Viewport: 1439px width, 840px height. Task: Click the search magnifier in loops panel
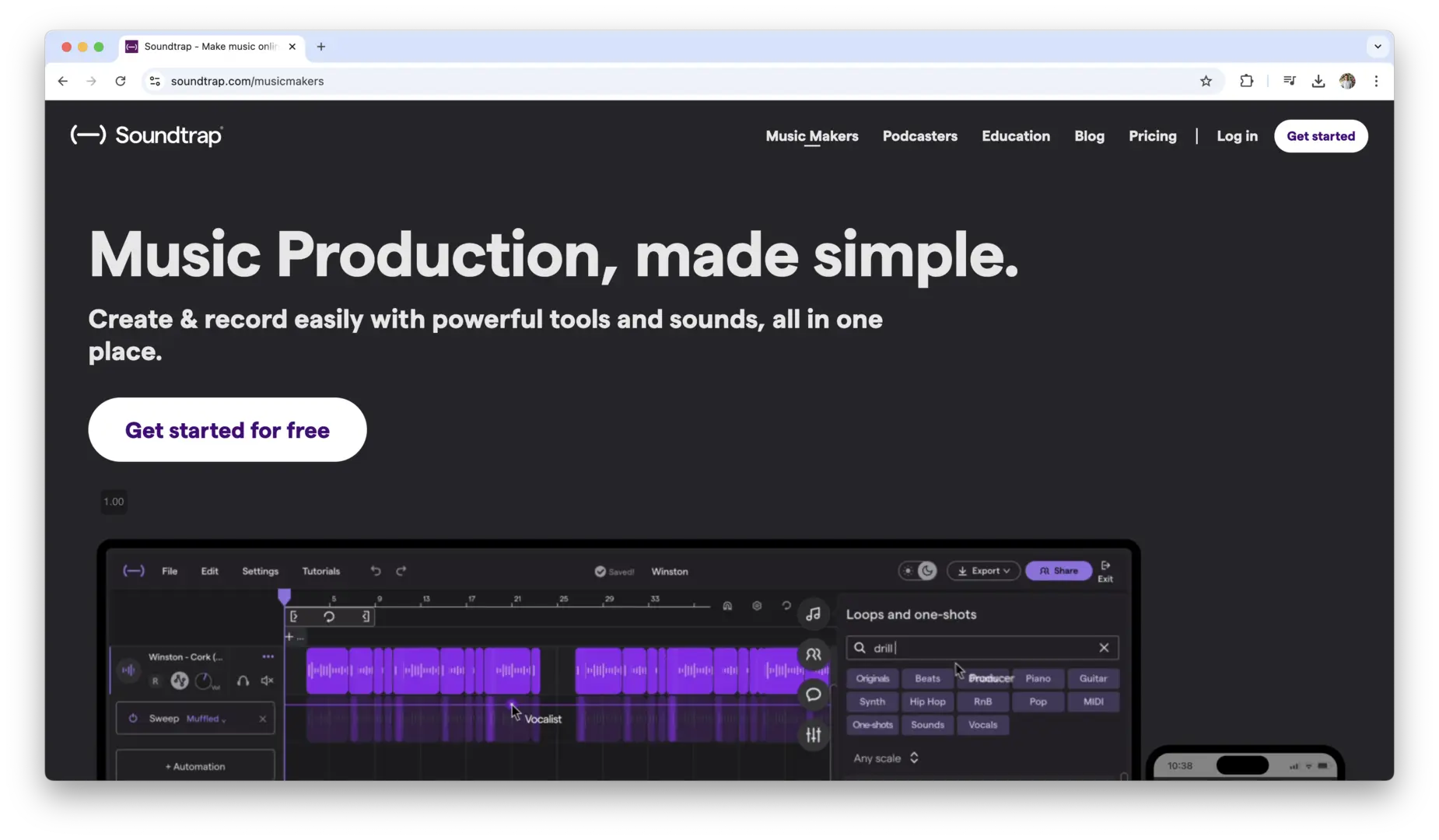[860, 648]
